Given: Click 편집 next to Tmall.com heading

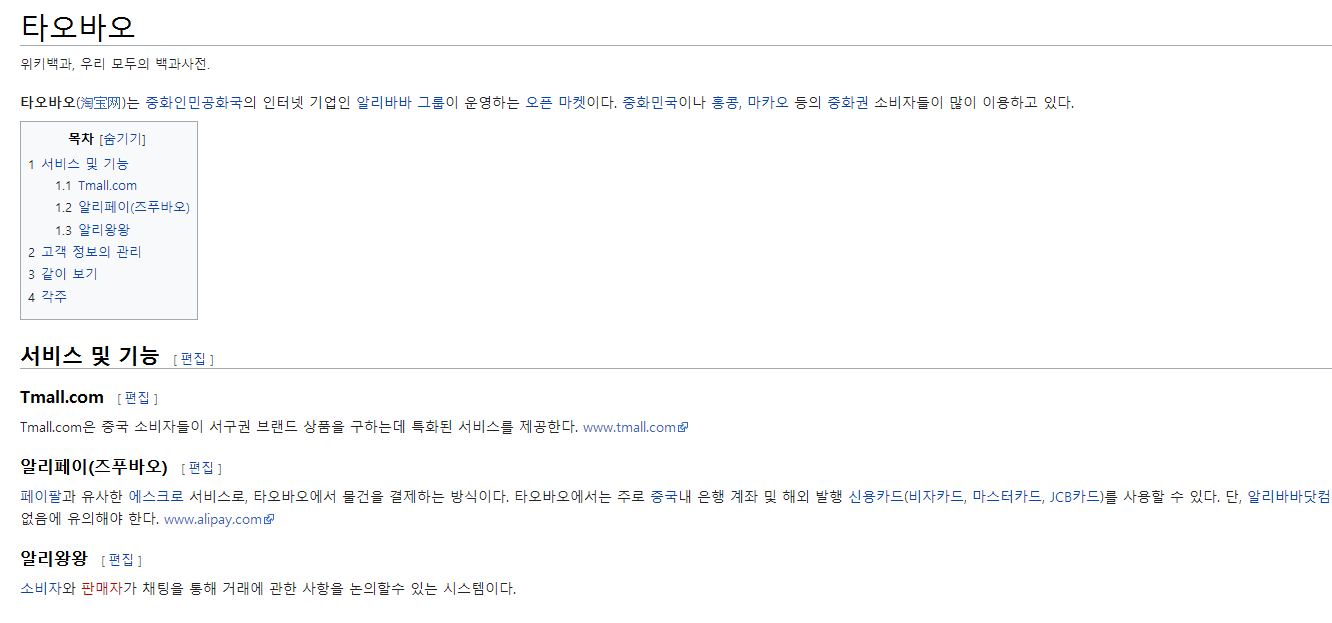Looking at the screenshot, I should pos(137,398).
